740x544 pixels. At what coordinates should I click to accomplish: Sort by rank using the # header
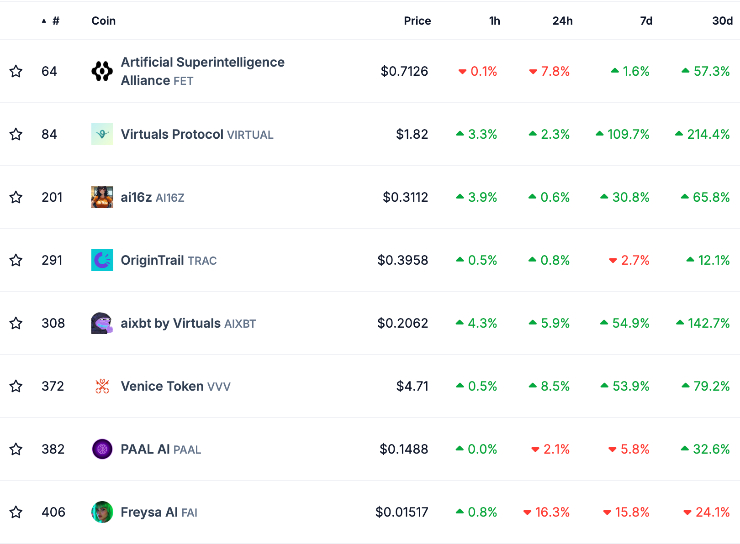55,21
